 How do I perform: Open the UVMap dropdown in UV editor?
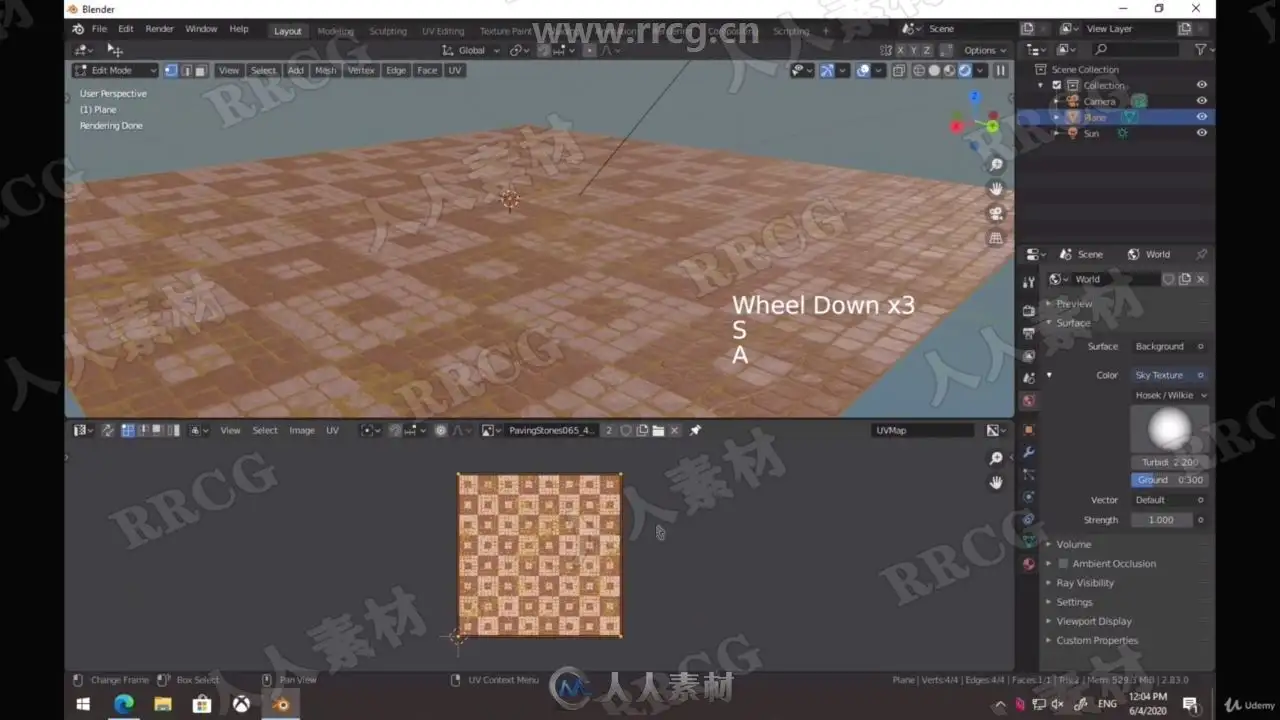click(x=922, y=431)
